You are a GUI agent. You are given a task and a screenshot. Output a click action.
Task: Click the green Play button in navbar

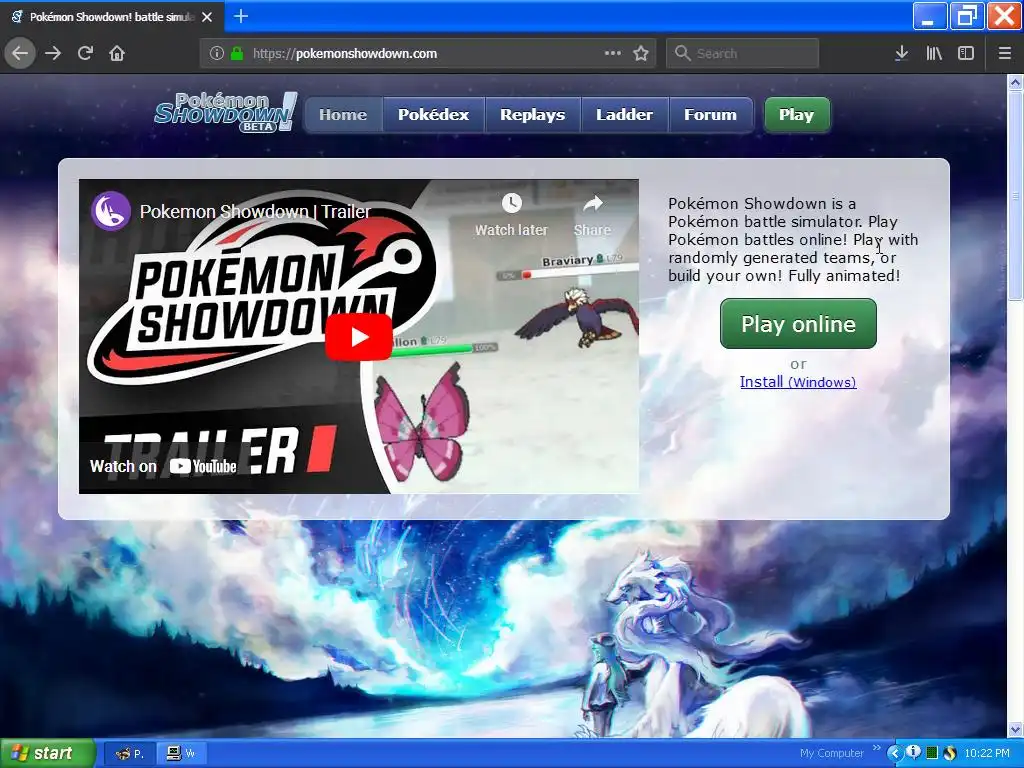(x=797, y=115)
